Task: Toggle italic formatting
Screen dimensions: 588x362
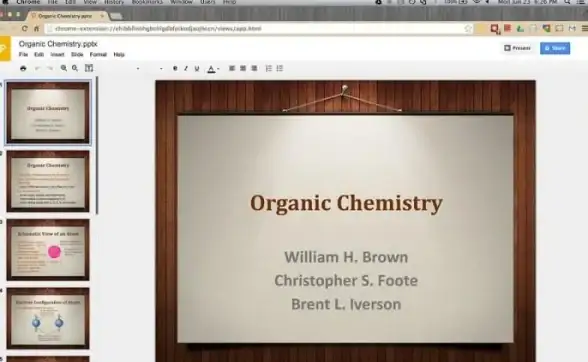Action: [x=186, y=68]
